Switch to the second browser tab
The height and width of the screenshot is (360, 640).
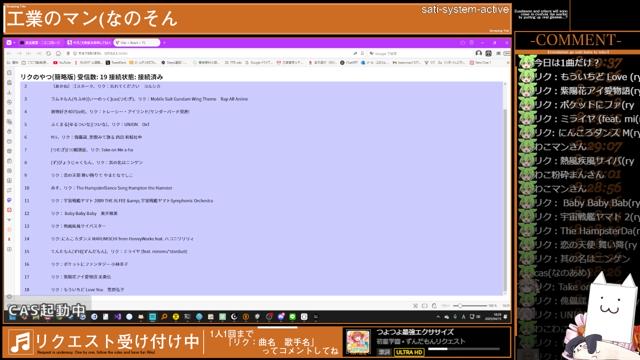coord(89,42)
